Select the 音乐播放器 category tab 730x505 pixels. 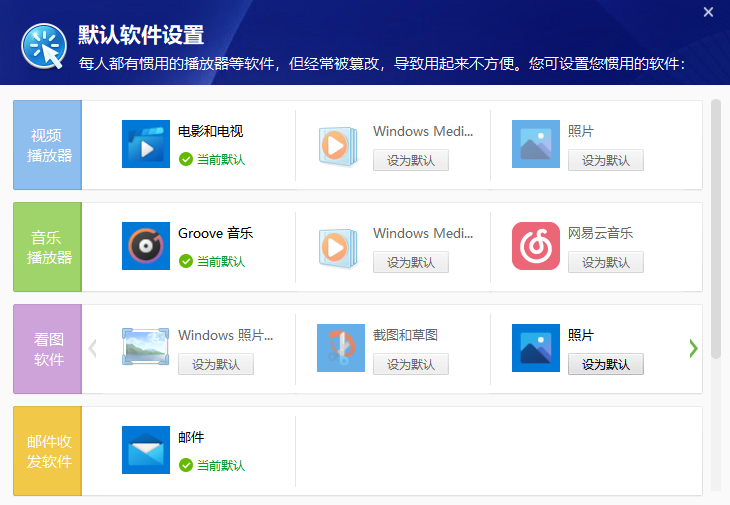[47, 247]
